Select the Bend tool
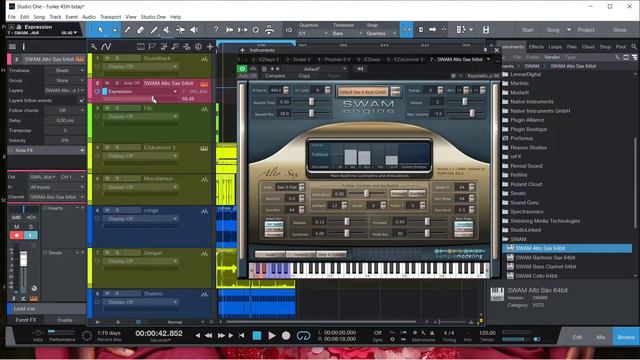 pyautogui.click(x=180, y=30)
